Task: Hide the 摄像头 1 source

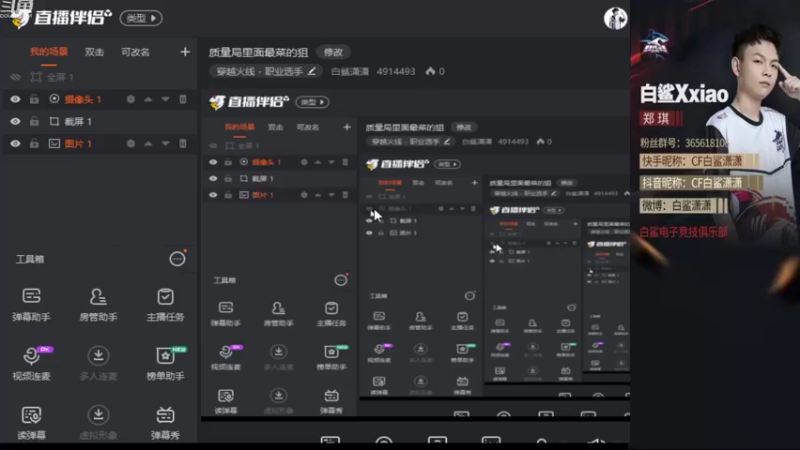Action: point(15,99)
